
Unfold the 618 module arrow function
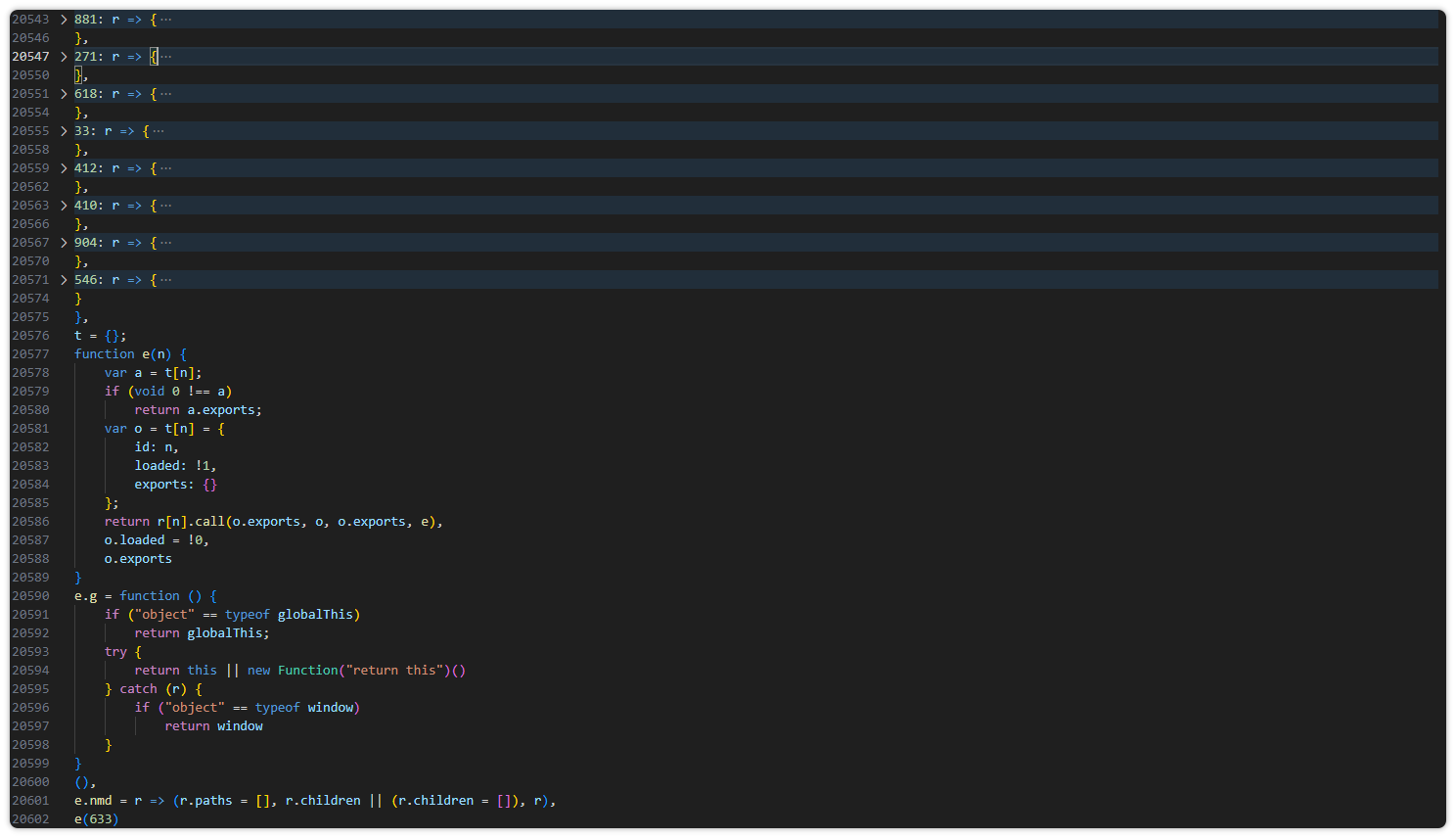[64, 94]
